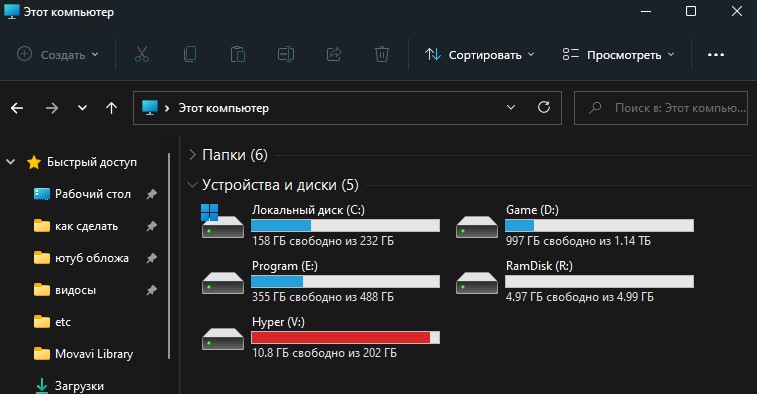Click the navigation pane scrollbar
The image size is (757, 394).
pos(169,256)
